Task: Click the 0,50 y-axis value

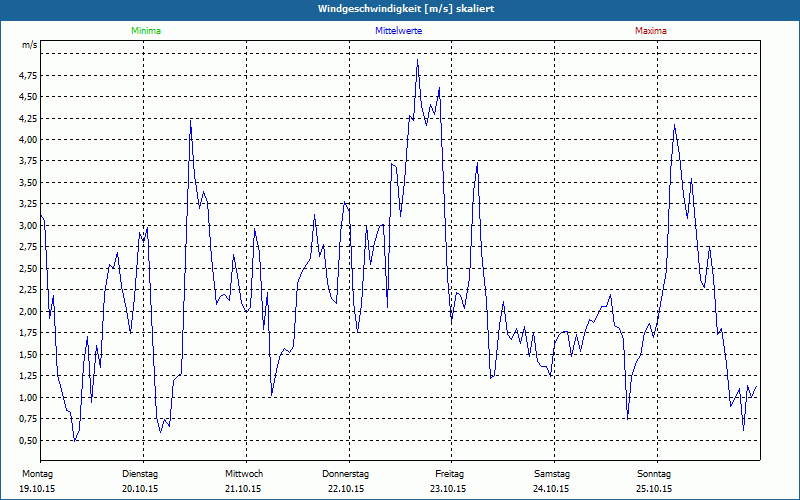Action: 29,440
